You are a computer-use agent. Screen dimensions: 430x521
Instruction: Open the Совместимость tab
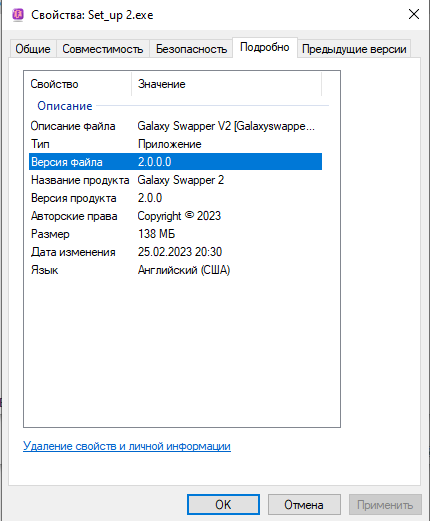click(x=103, y=49)
